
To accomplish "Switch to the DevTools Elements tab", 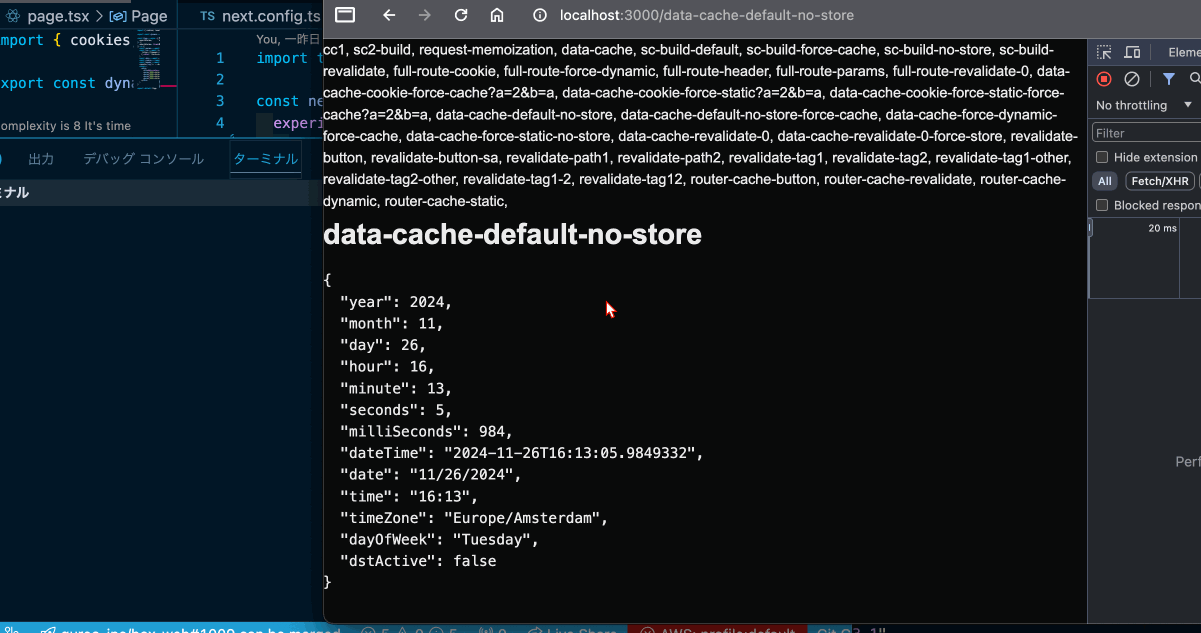I will pos(1183,52).
